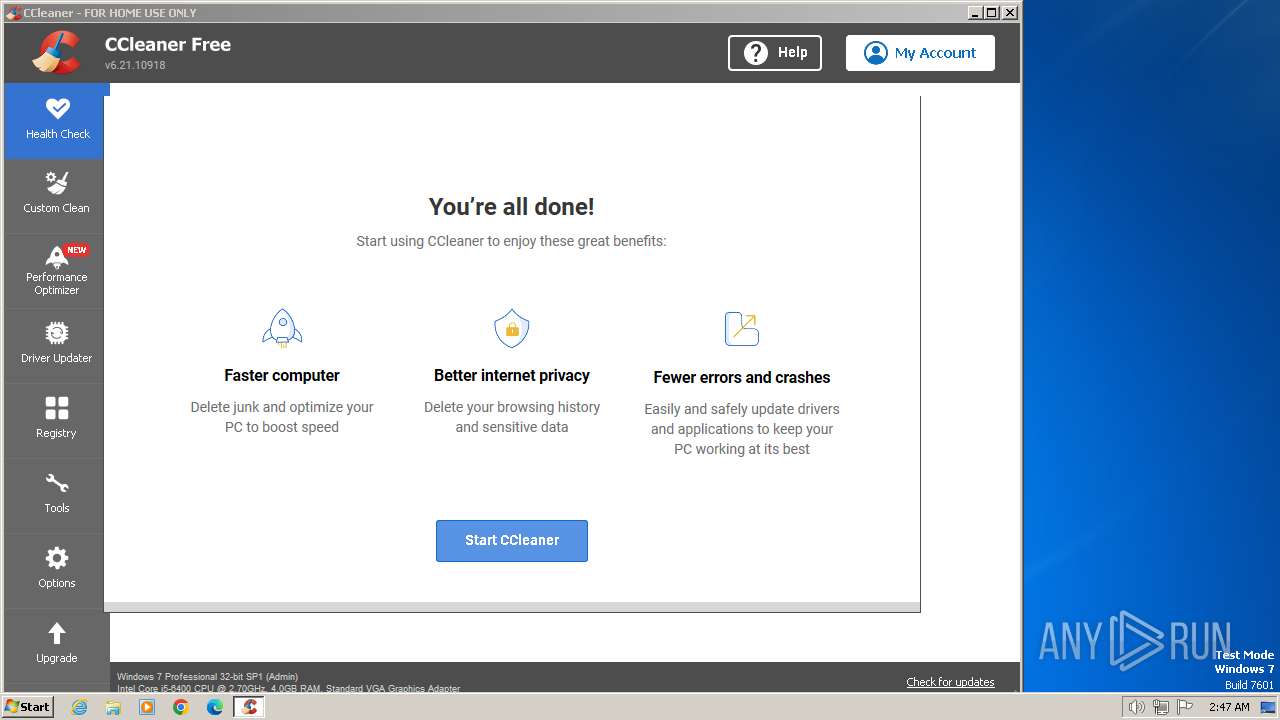Viewport: 1280px width, 720px height.
Task: Click the Start CCleaner button
Action: (x=512, y=540)
